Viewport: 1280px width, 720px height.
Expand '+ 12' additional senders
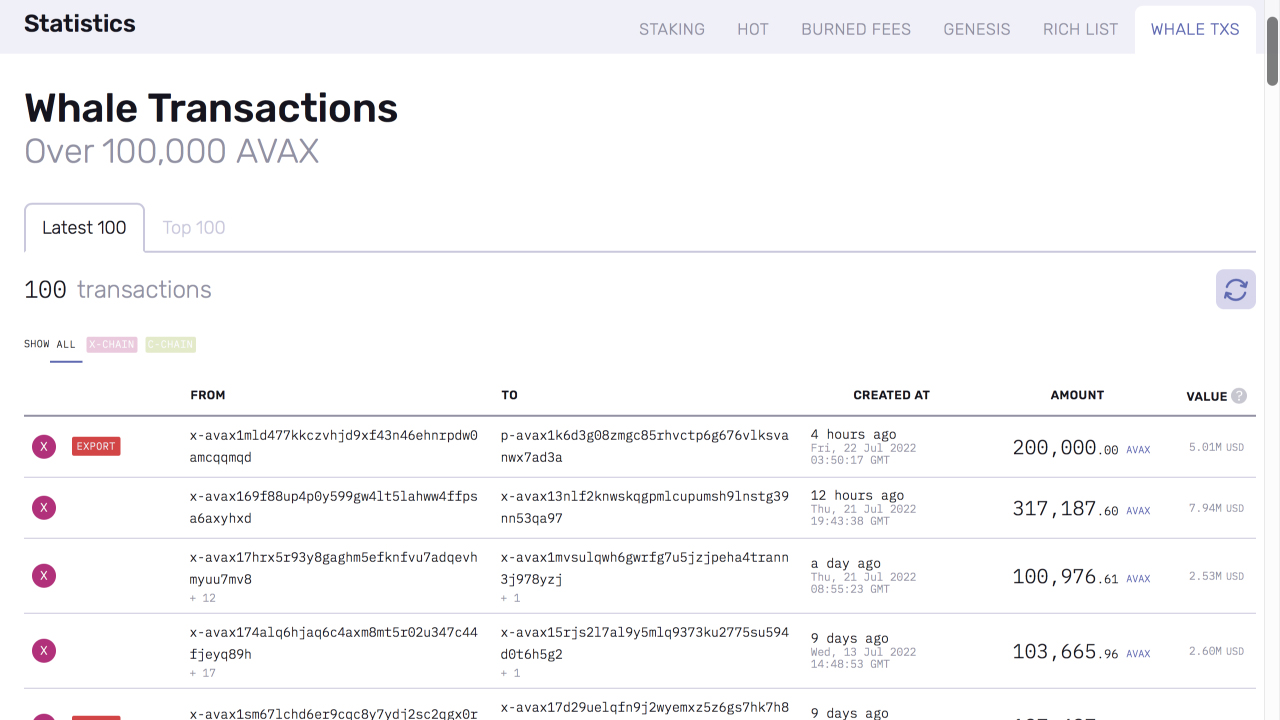pyautogui.click(x=203, y=598)
